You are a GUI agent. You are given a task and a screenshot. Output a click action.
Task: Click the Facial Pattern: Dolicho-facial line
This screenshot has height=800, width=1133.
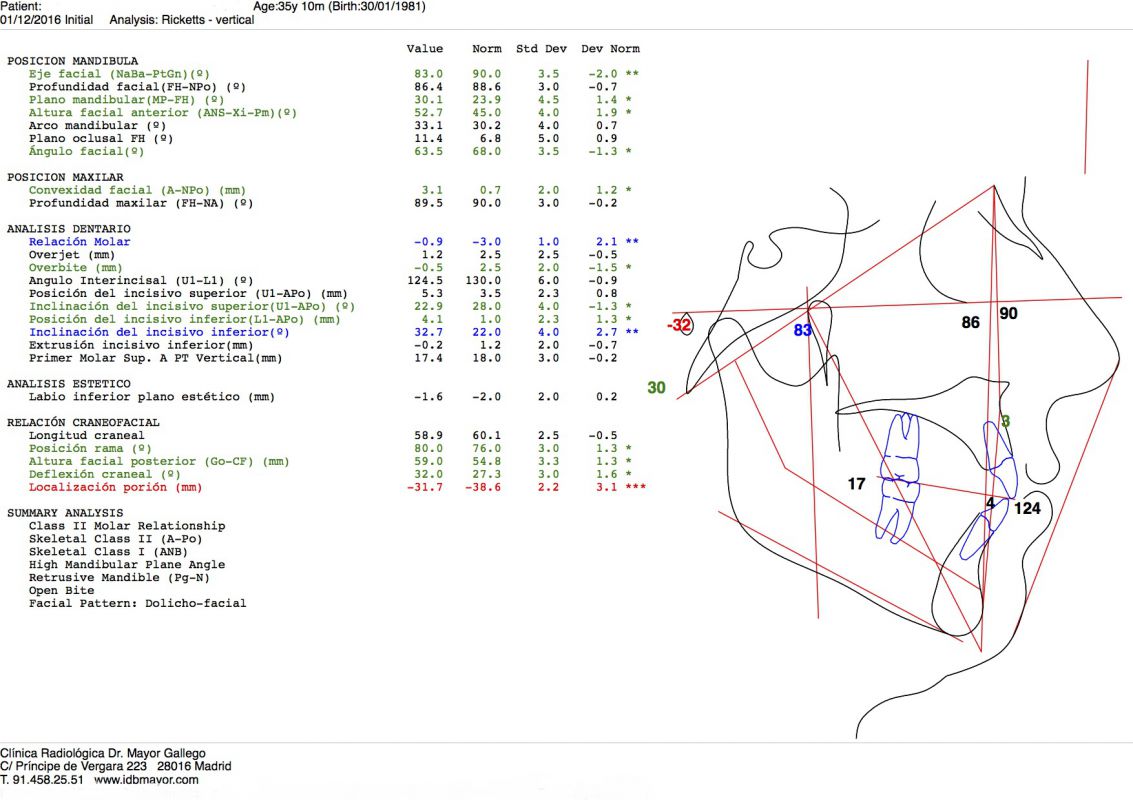coord(137,603)
